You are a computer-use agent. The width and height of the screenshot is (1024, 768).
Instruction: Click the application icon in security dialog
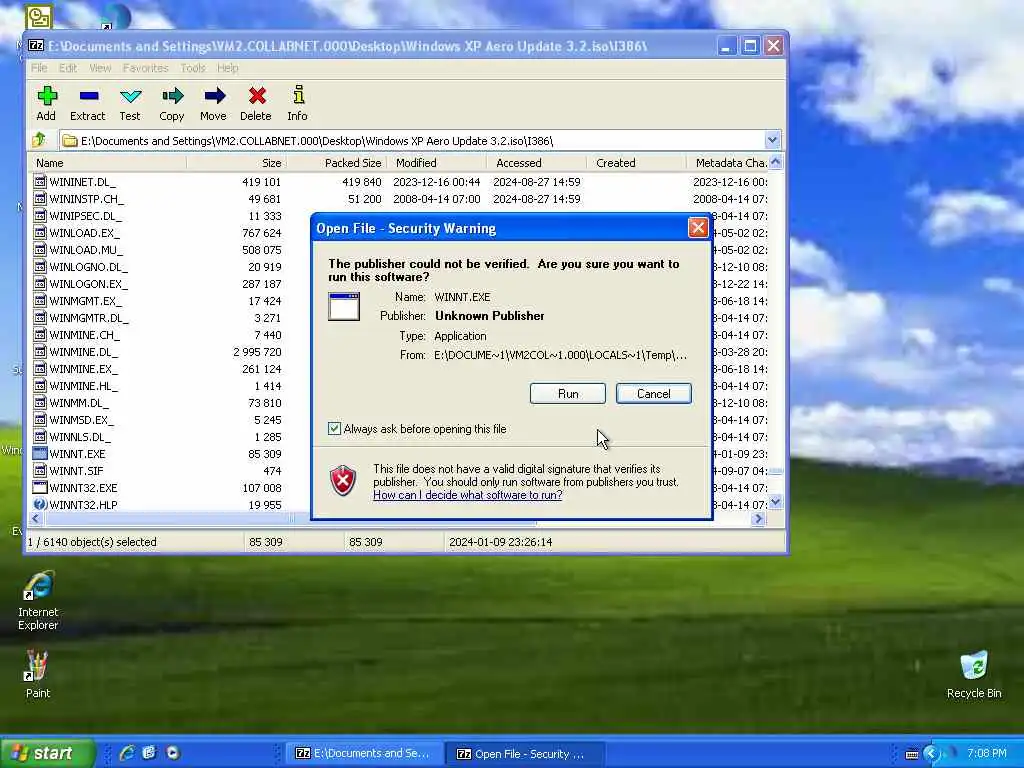click(x=344, y=306)
